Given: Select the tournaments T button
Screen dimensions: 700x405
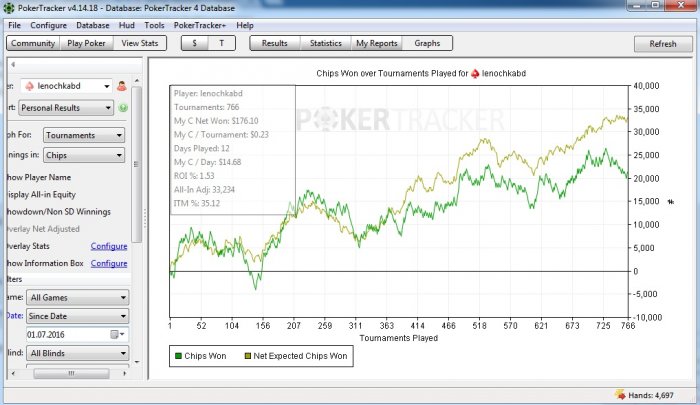Looking at the screenshot, I should coord(221,43).
